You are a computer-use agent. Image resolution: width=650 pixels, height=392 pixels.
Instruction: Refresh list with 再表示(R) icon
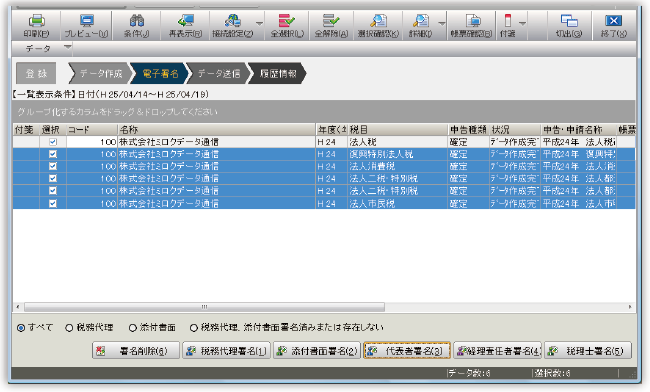click(x=185, y=21)
